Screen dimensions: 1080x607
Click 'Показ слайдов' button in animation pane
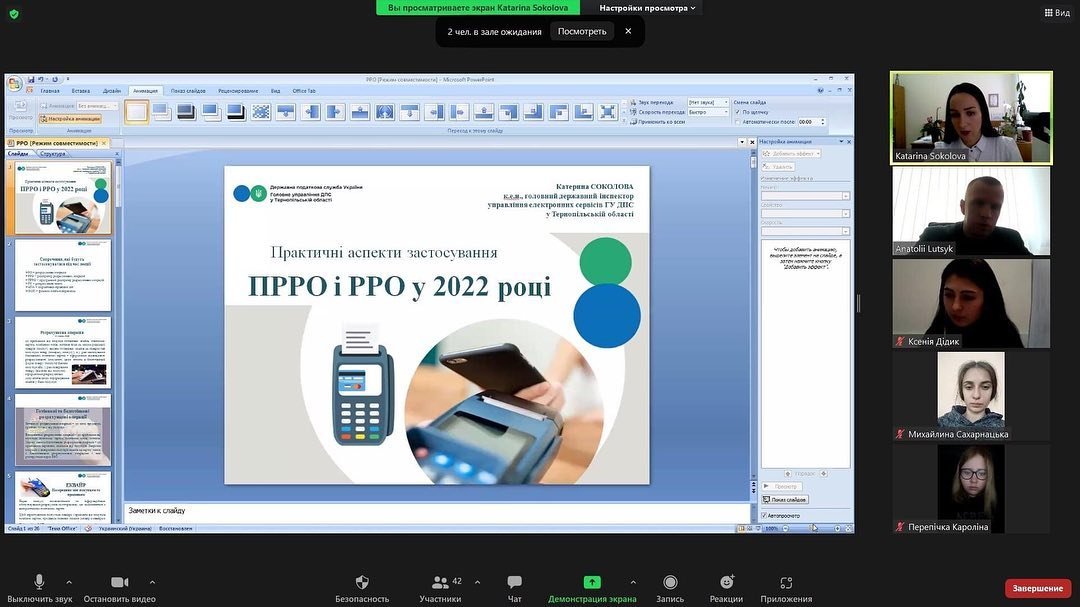pyautogui.click(x=785, y=500)
